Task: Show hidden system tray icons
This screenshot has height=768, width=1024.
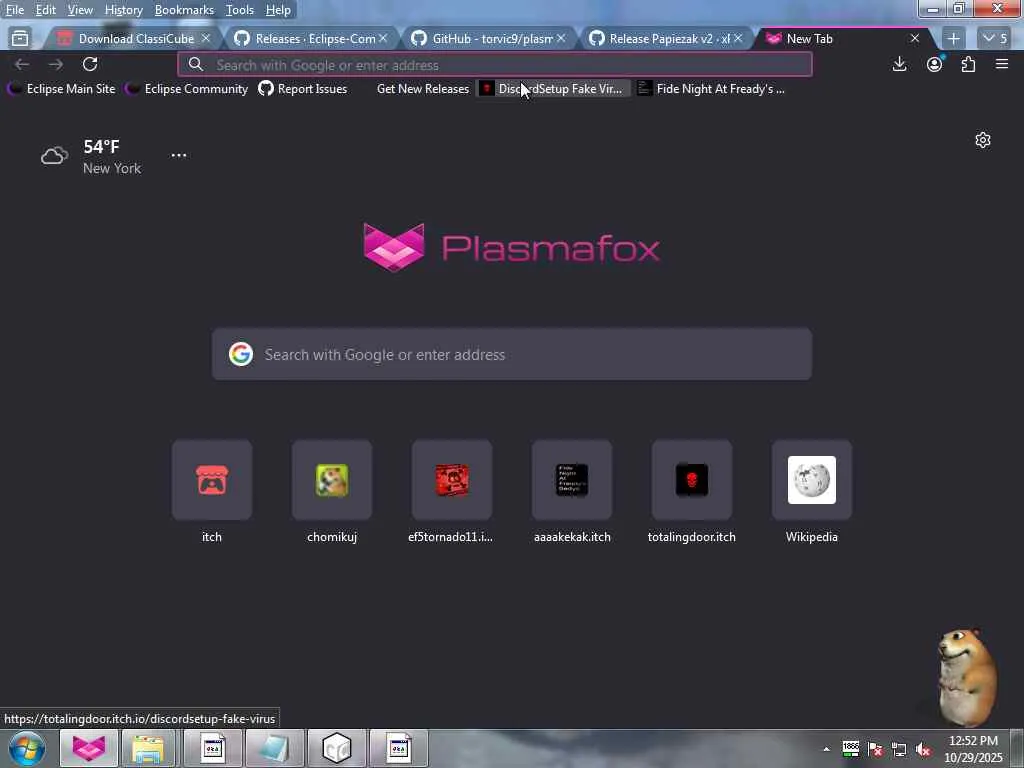Action: [x=826, y=749]
